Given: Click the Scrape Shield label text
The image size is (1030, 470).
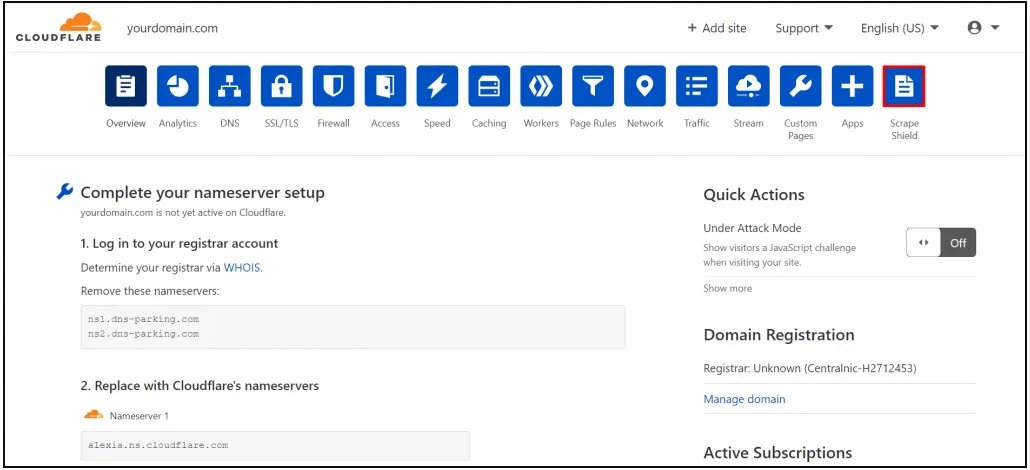Looking at the screenshot, I should pos(904,129).
